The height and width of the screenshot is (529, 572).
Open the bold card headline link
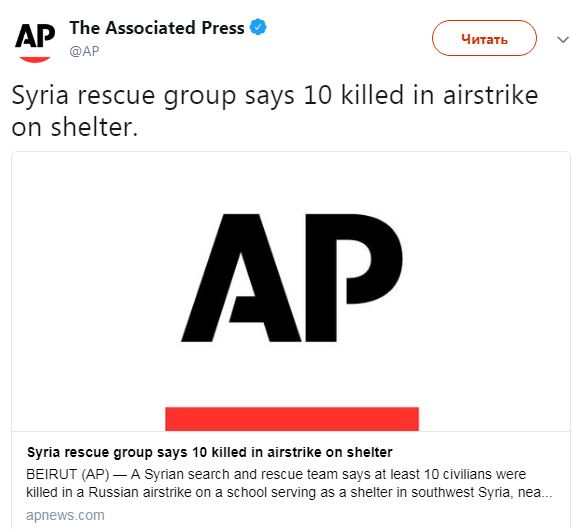point(210,452)
